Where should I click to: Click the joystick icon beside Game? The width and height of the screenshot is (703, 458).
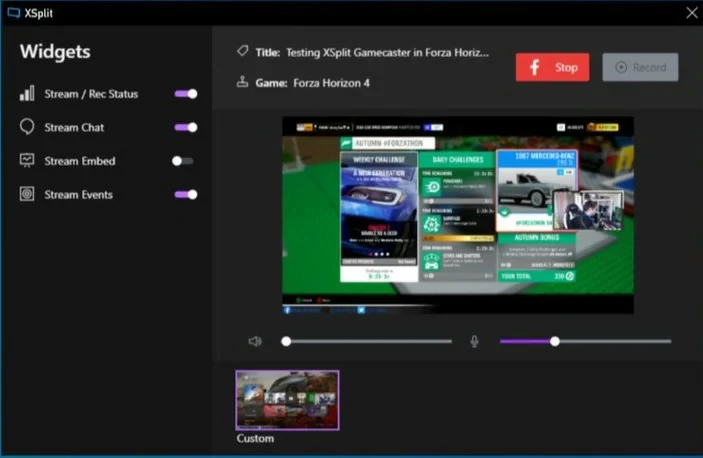point(243,82)
